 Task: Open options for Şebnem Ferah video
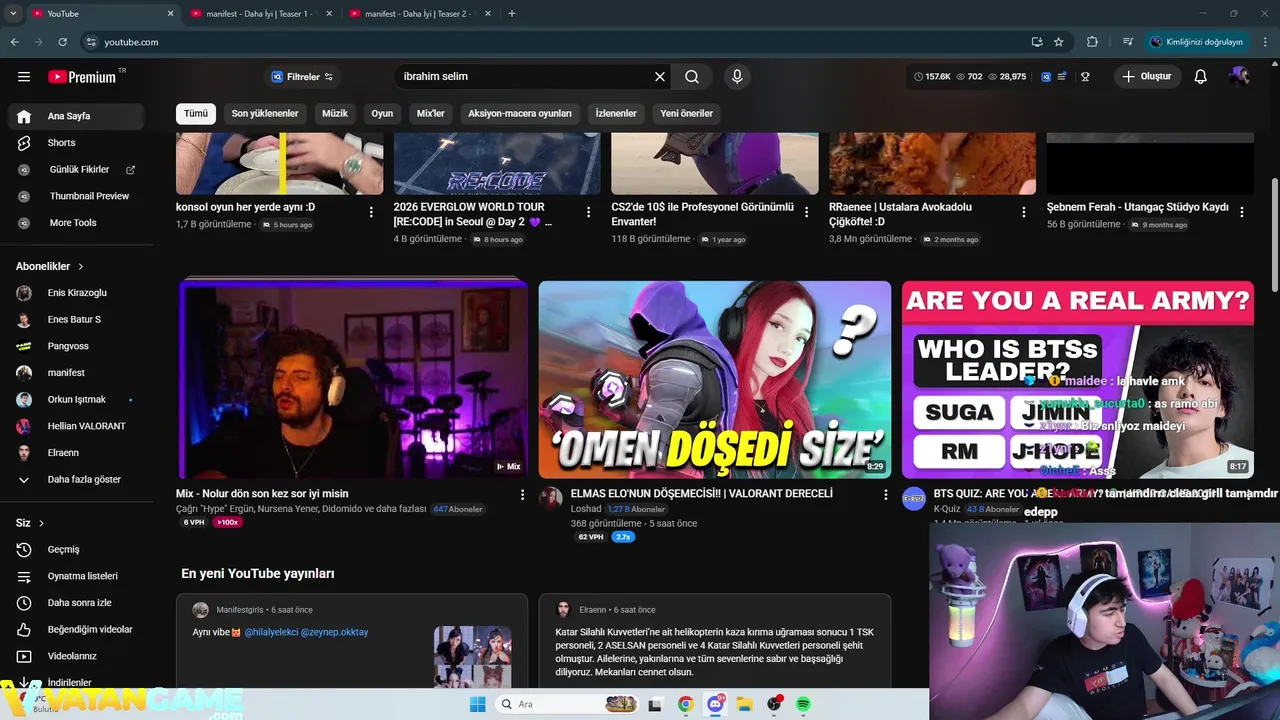point(1242,212)
